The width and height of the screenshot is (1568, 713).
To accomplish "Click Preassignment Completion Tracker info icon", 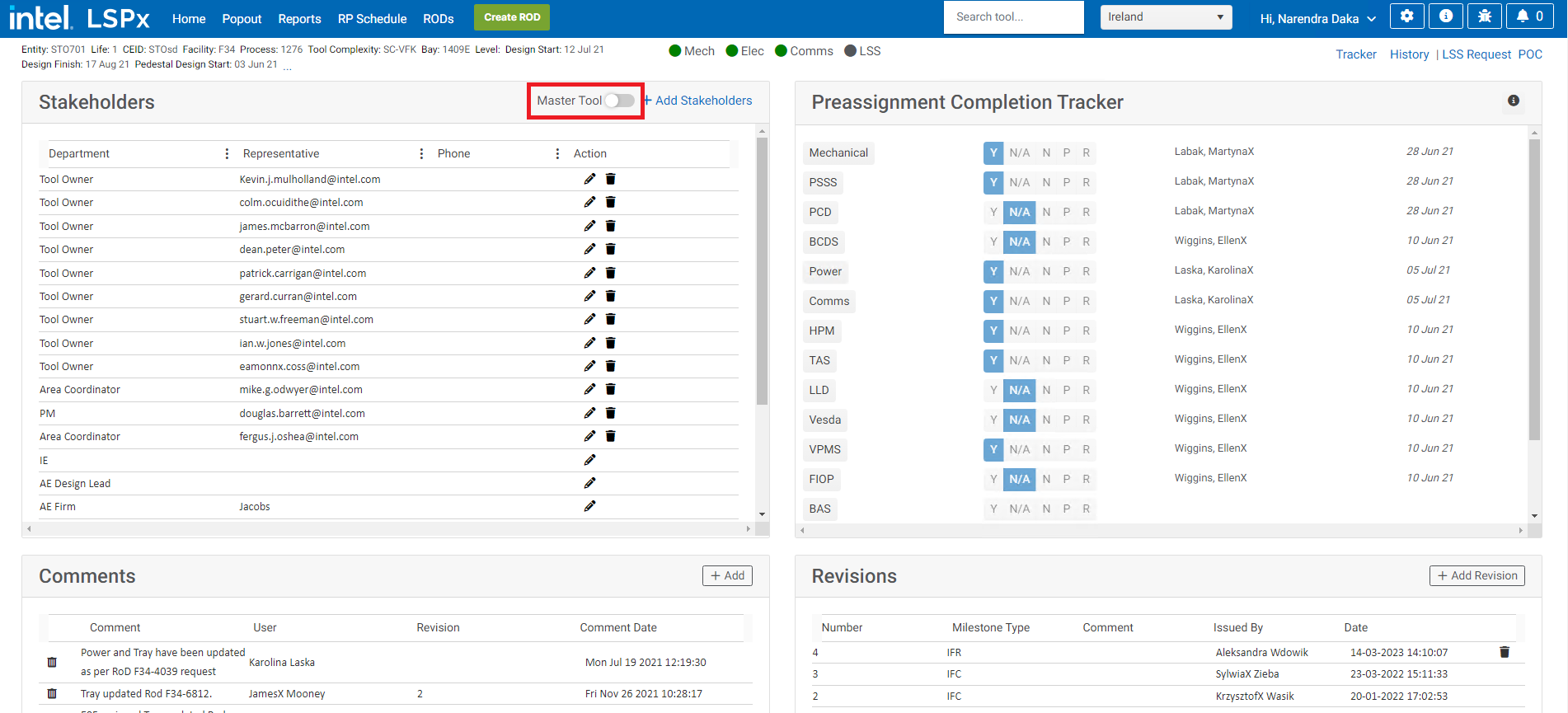I will (x=1513, y=101).
